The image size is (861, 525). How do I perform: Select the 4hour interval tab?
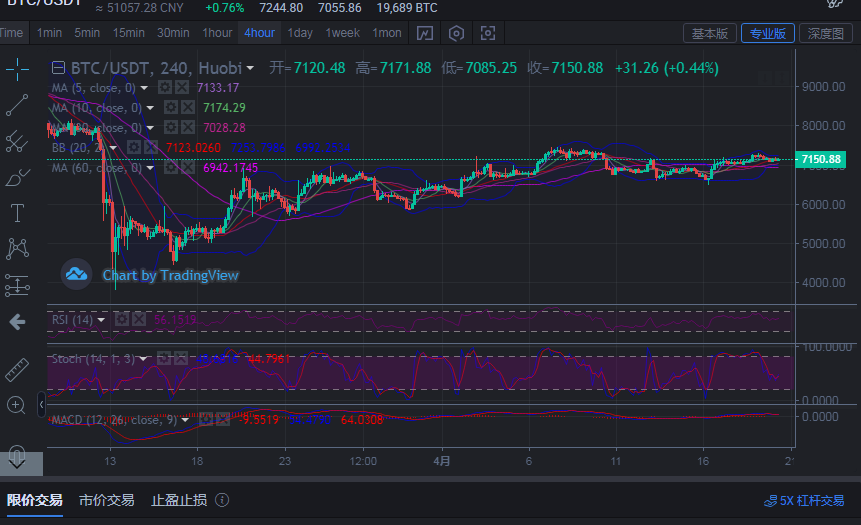[x=260, y=33]
